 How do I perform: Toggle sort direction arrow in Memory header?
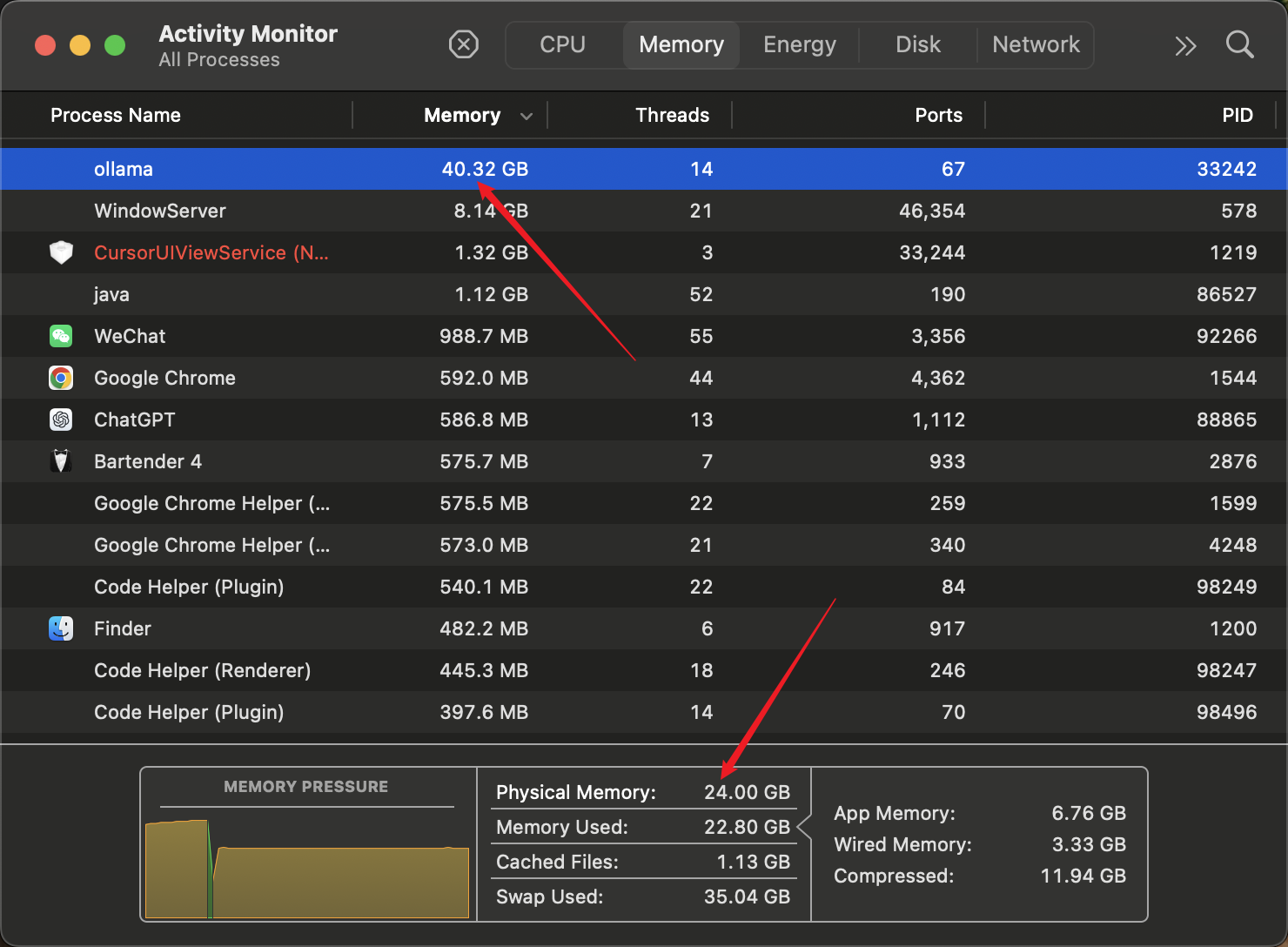(526, 116)
